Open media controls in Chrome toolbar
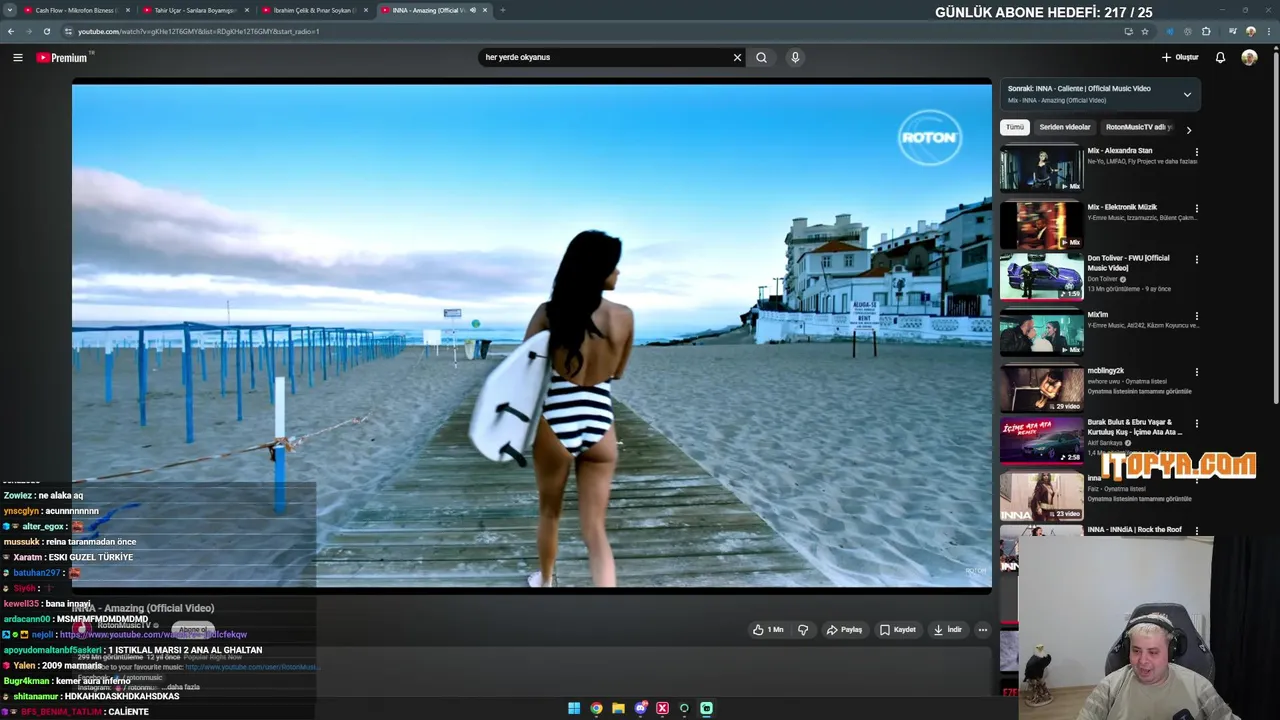This screenshot has height=720, width=1280. (1232, 31)
